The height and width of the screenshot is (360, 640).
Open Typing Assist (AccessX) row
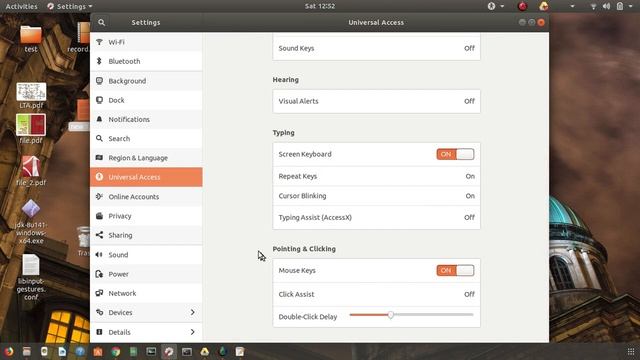click(376, 218)
